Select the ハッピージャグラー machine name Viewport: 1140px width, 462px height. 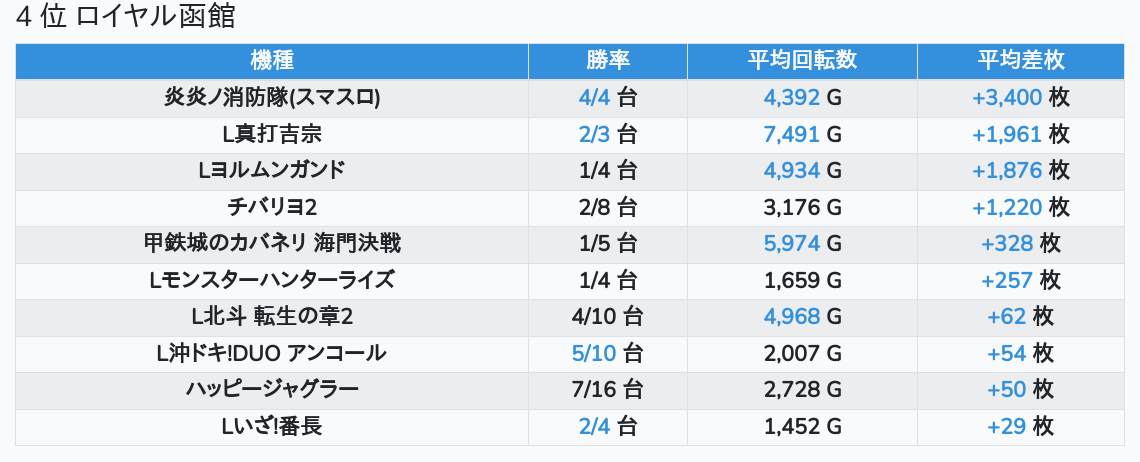click(x=272, y=390)
